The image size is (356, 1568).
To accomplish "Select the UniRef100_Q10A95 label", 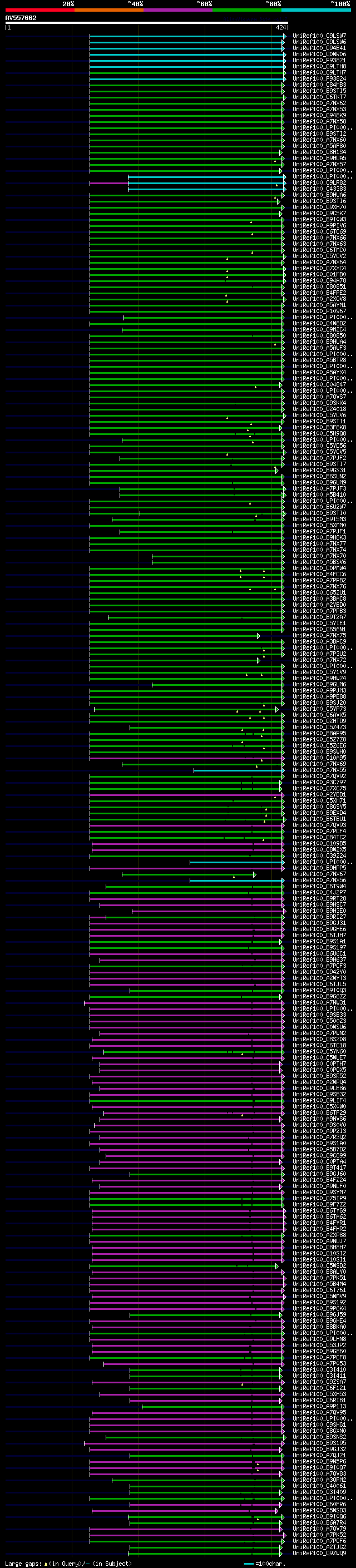I will tap(319, 758).
